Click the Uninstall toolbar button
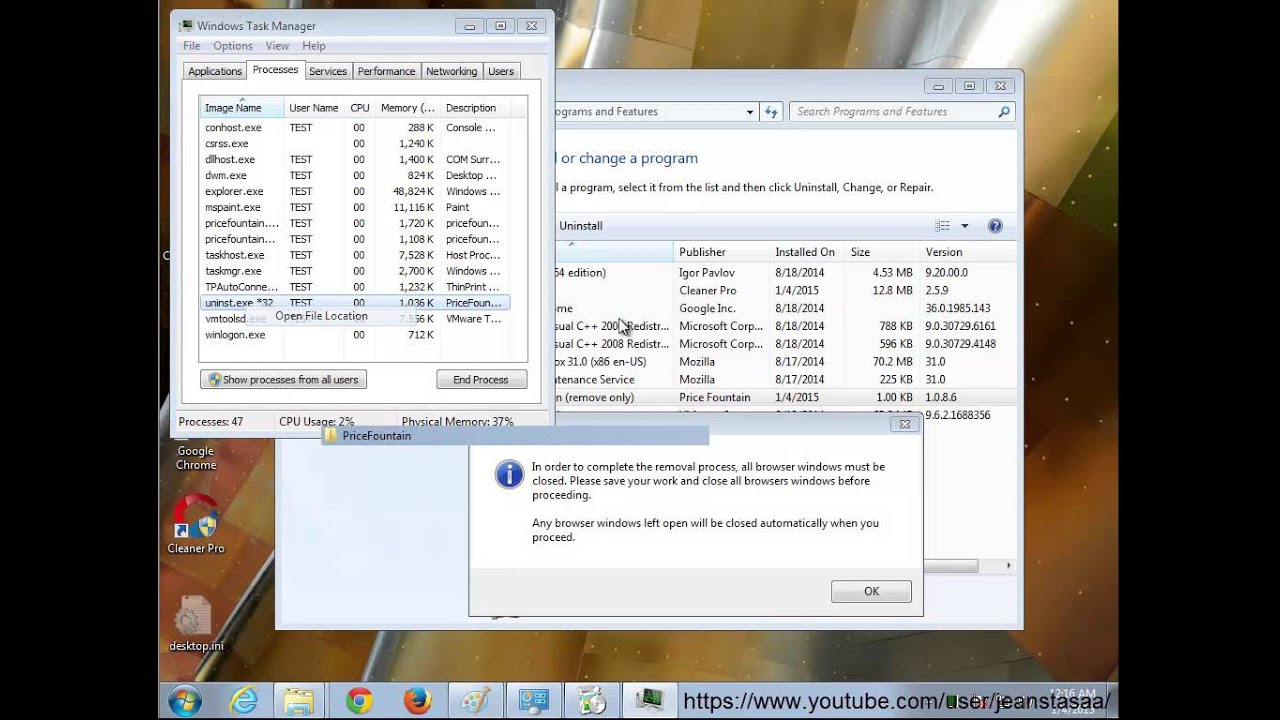Image resolution: width=1280 pixels, height=720 pixels. coord(580,226)
